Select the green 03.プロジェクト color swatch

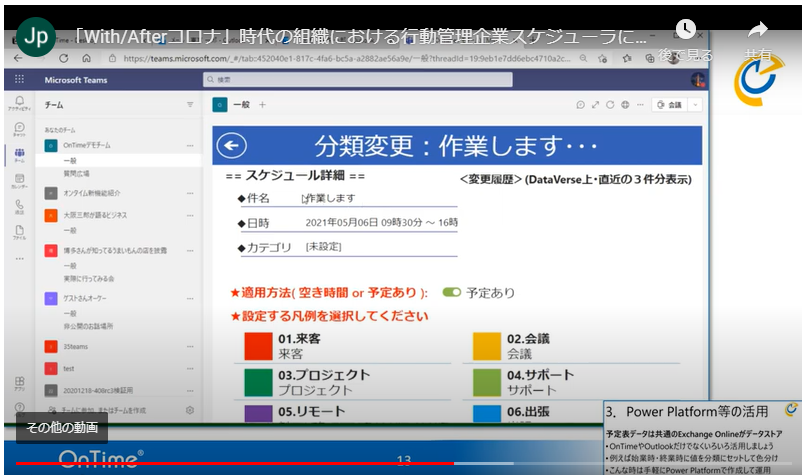coord(258,383)
